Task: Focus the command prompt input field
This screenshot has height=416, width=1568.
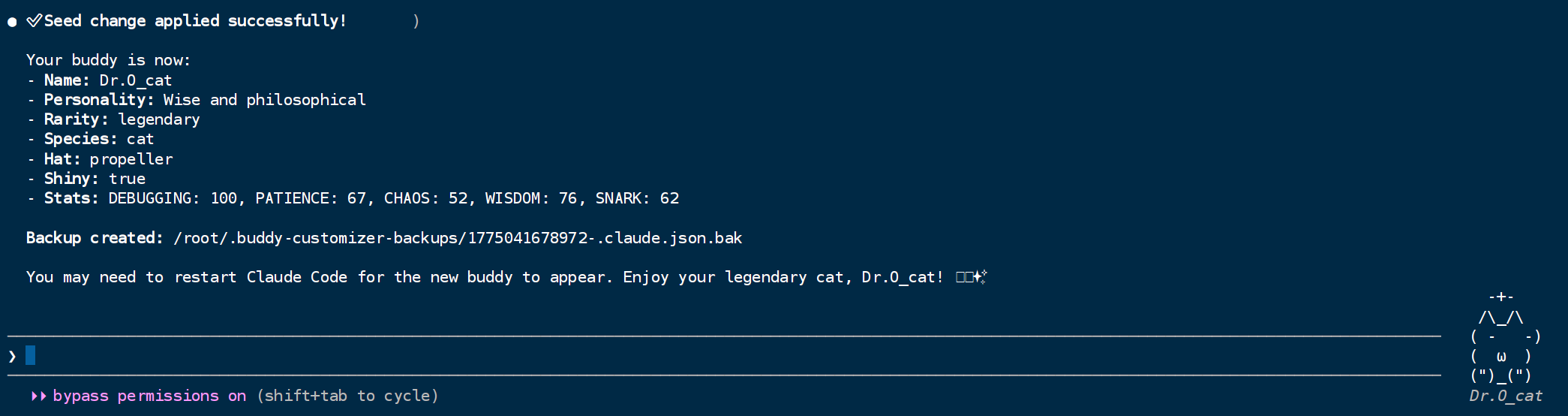Action: click(x=724, y=355)
